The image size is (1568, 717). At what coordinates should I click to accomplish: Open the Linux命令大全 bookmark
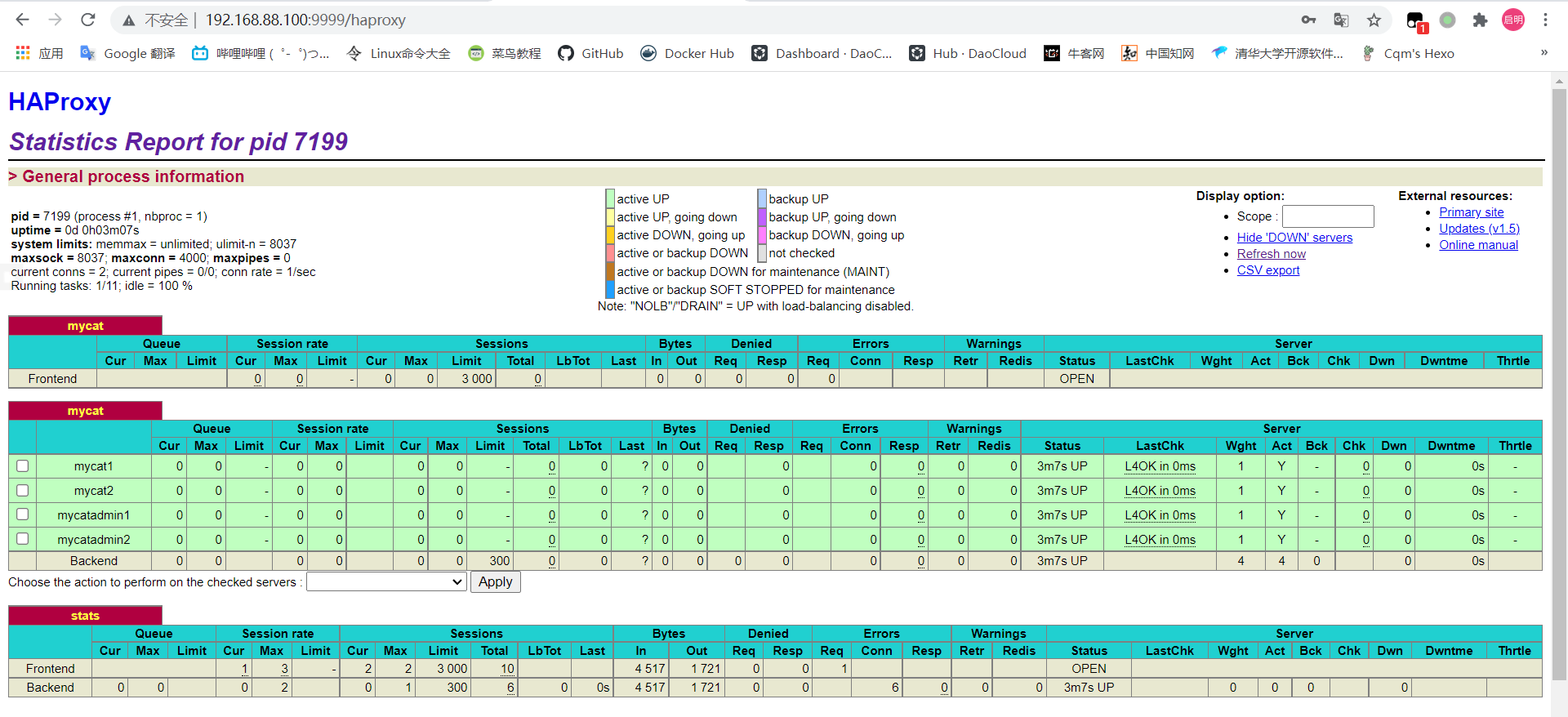tap(399, 53)
